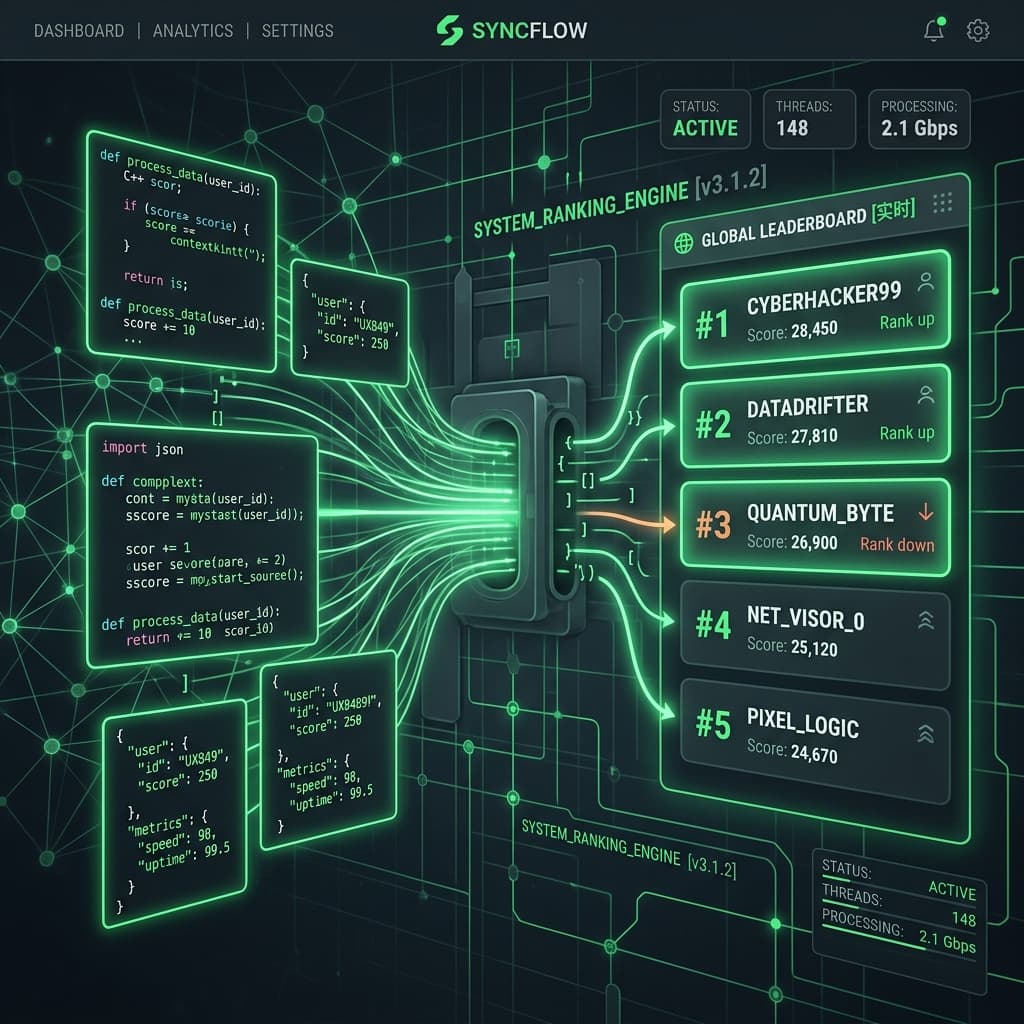The image size is (1024, 1024).
Task: Go to the Dashboard menu item
Action: coord(79,31)
